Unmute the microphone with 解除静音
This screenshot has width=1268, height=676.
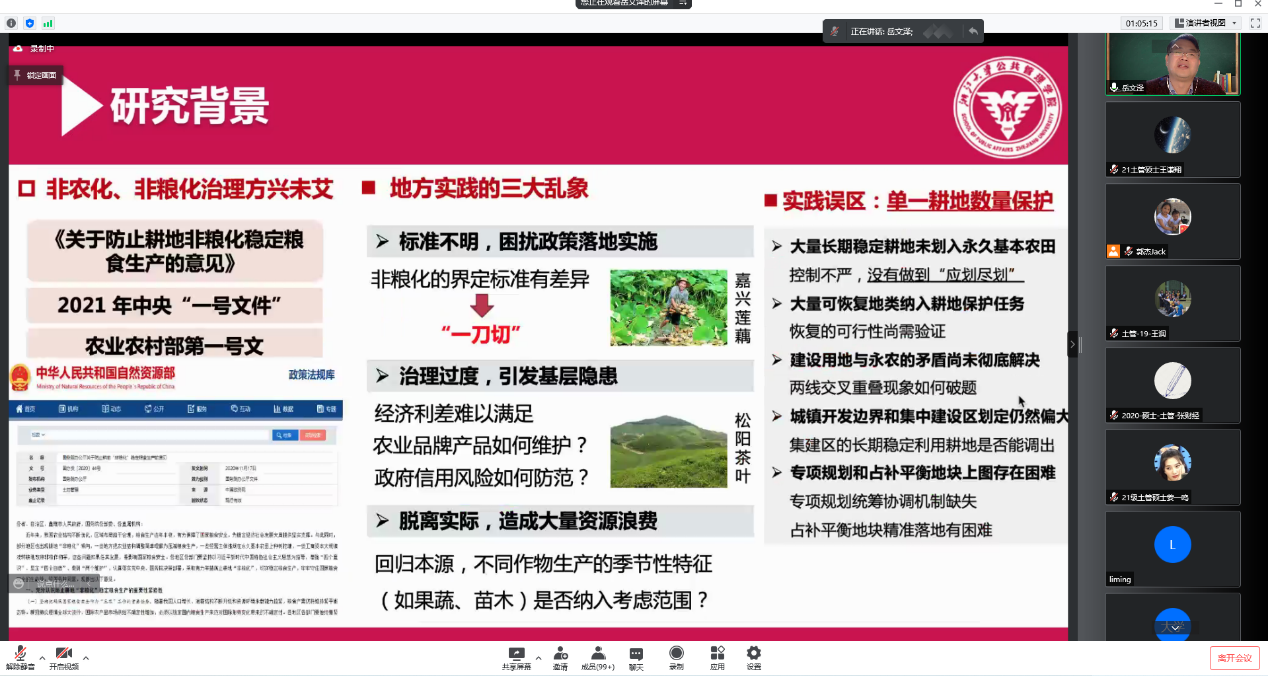20,658
